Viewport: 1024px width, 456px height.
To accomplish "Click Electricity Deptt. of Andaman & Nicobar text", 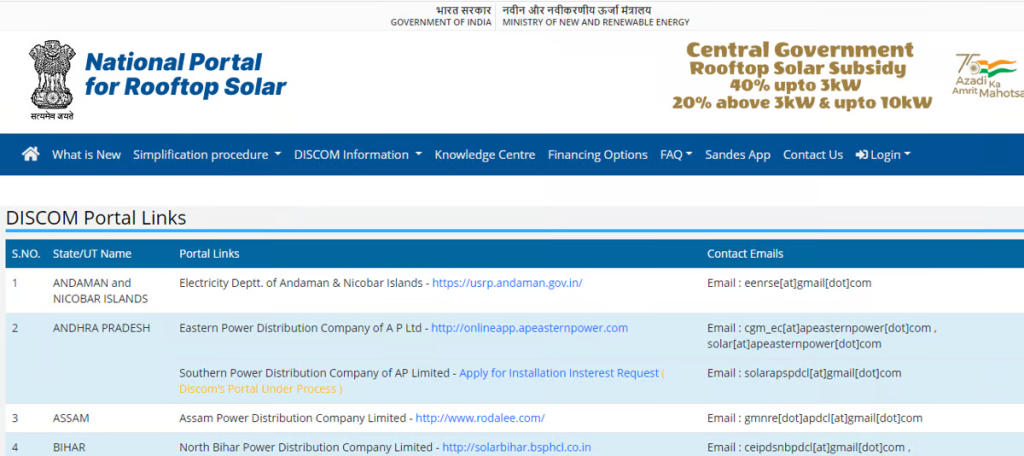I will [302, 283].
